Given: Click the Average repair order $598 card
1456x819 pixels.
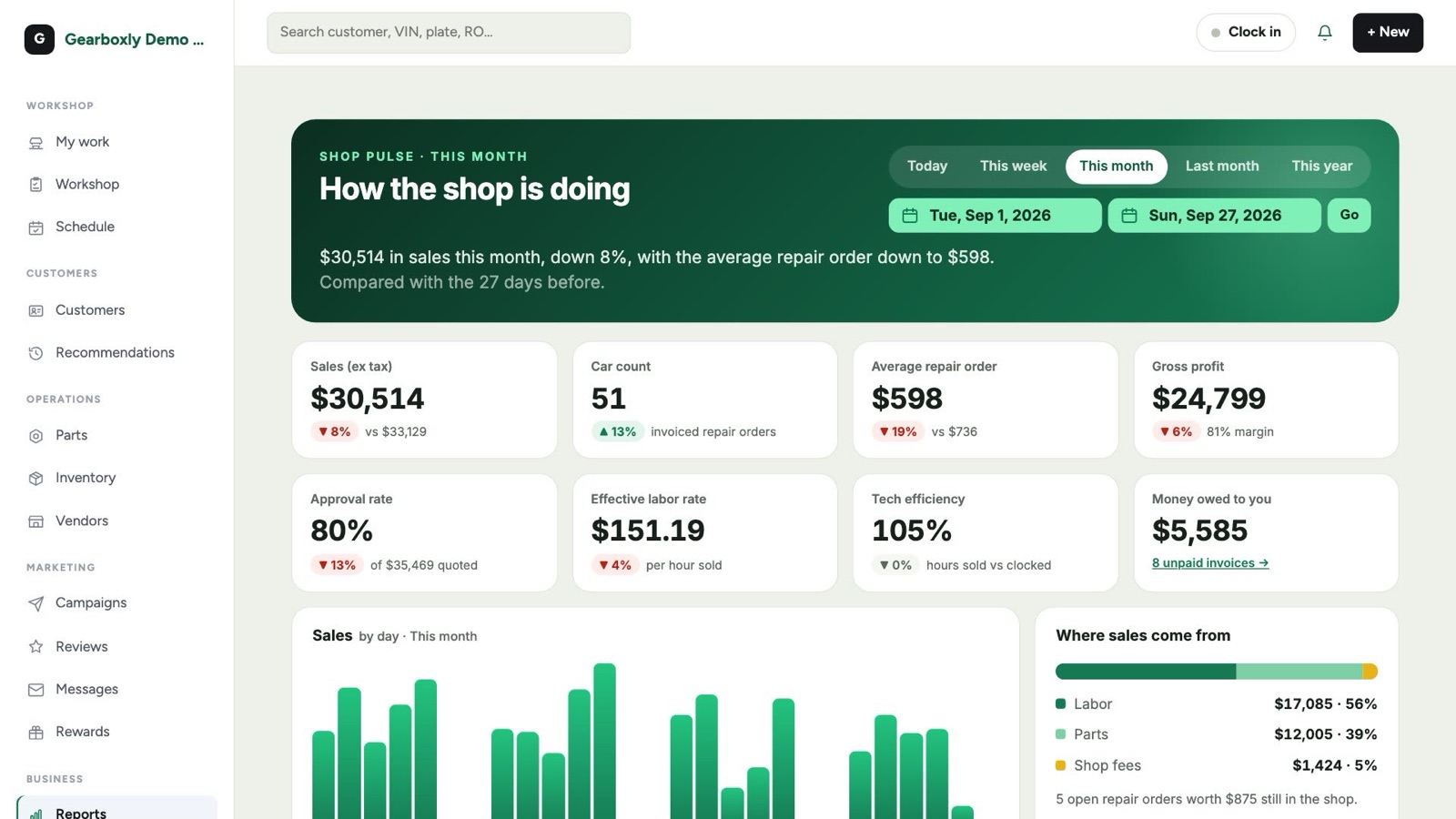Looking at the screenshot, I should coord(985,400).
